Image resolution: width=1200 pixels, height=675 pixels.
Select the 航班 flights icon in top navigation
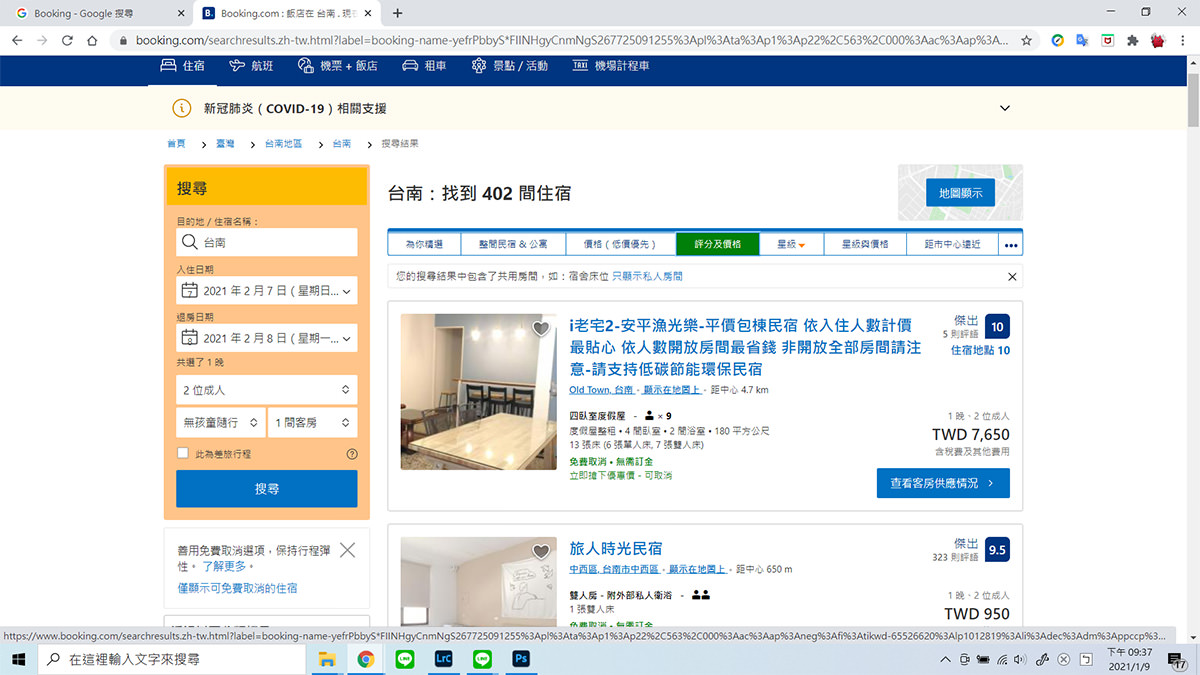click(x=237, y=65)
